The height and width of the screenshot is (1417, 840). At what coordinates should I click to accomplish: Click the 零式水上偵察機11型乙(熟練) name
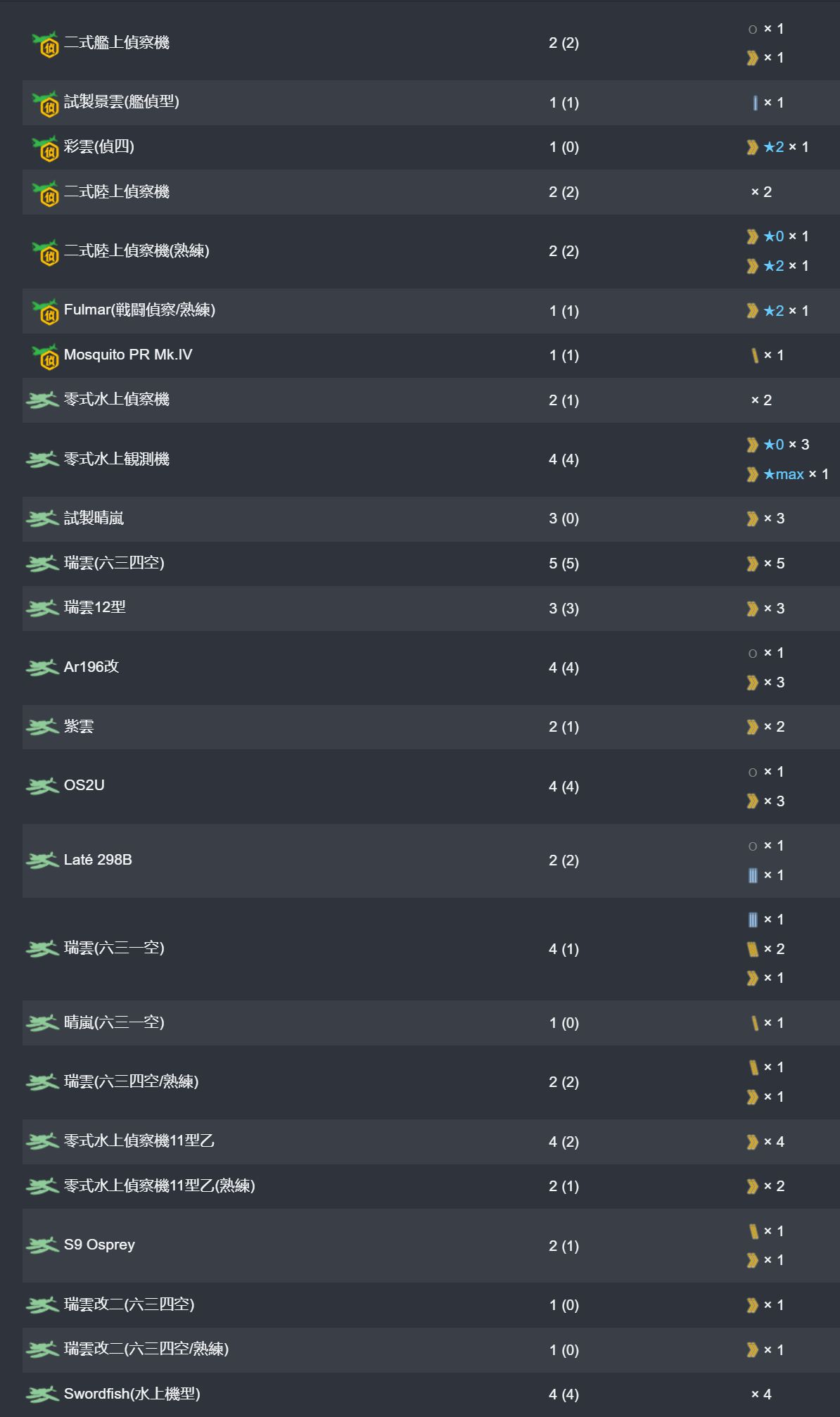160,1186
